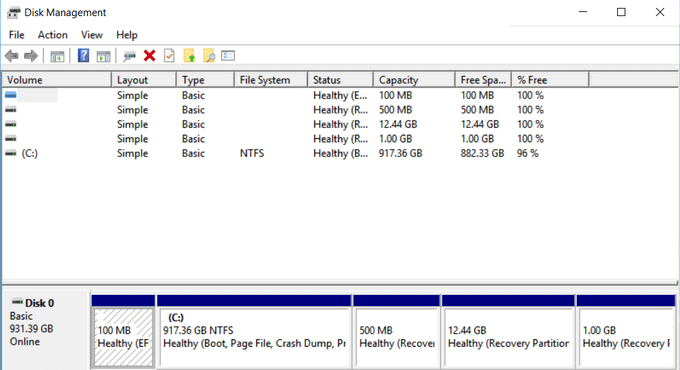Select the (C:) 917.36 GB NTFS partition block

pos(254,337)
